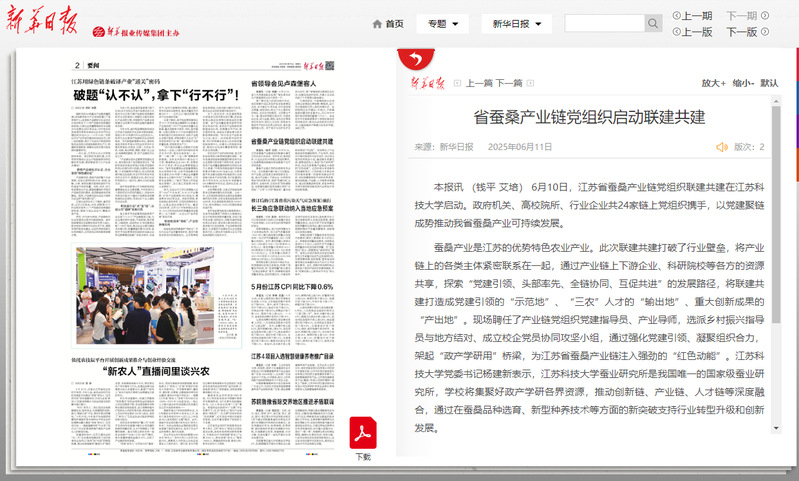Open the 5月份江苏CPI同比下降0.6% article

(x=292, y=286)
